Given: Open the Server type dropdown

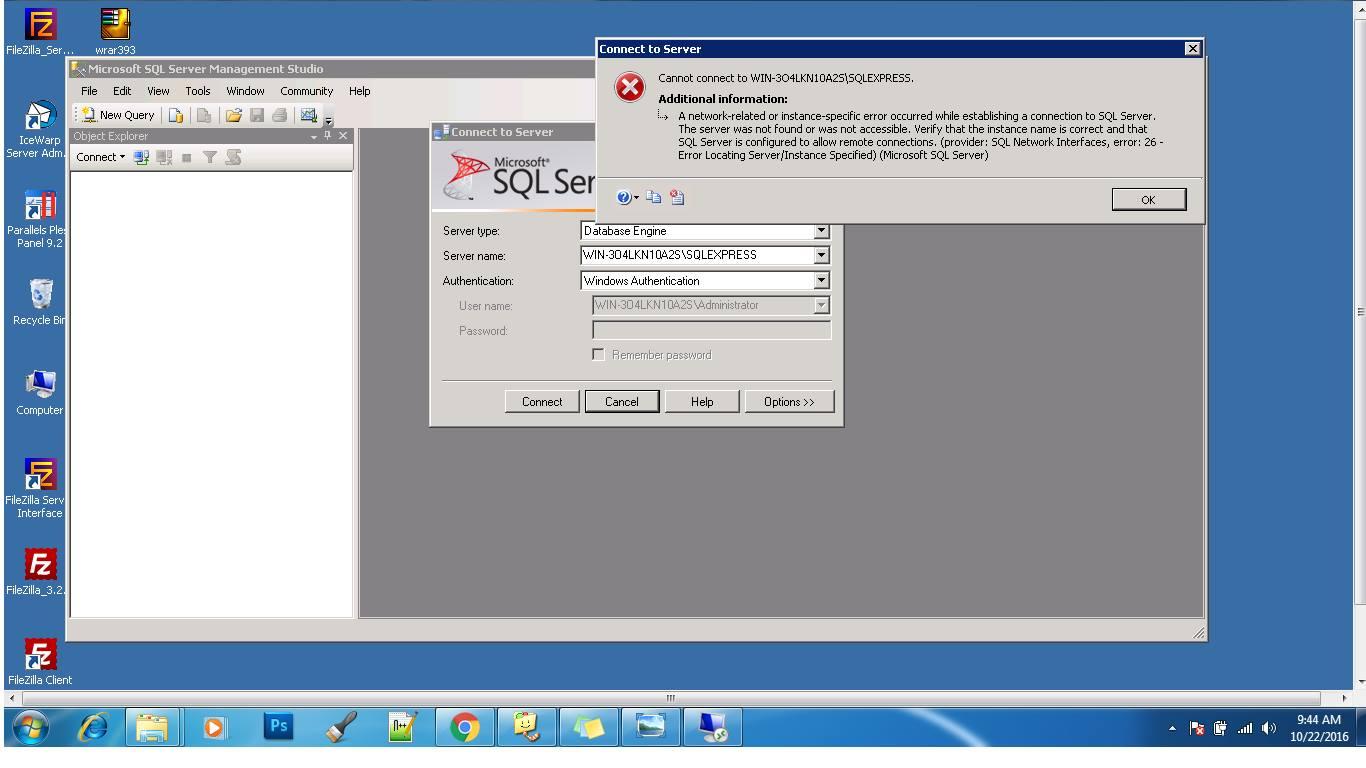Looking at the screenshot, I should tap(822, 231).
